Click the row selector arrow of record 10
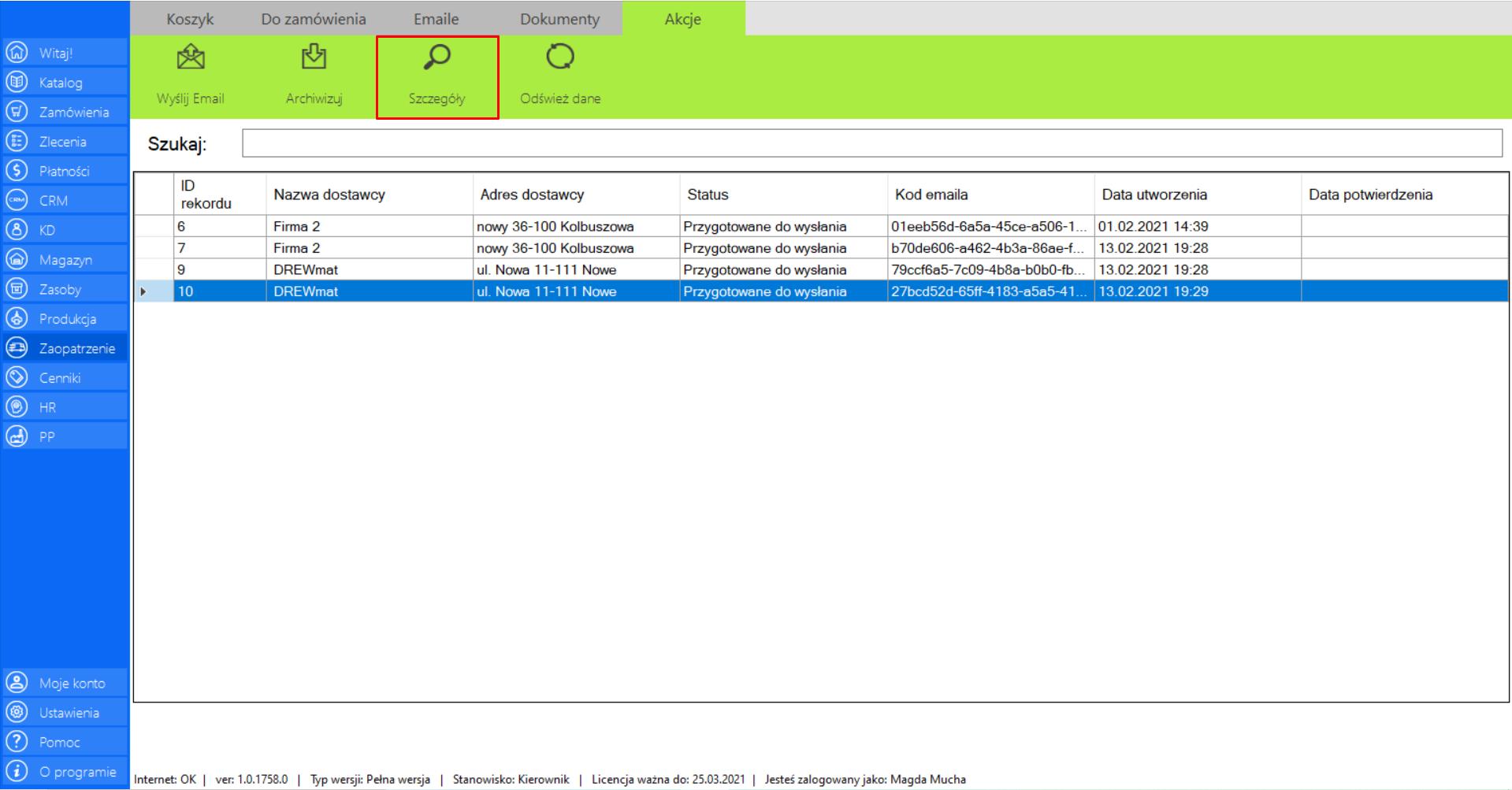 pos(144,291)
